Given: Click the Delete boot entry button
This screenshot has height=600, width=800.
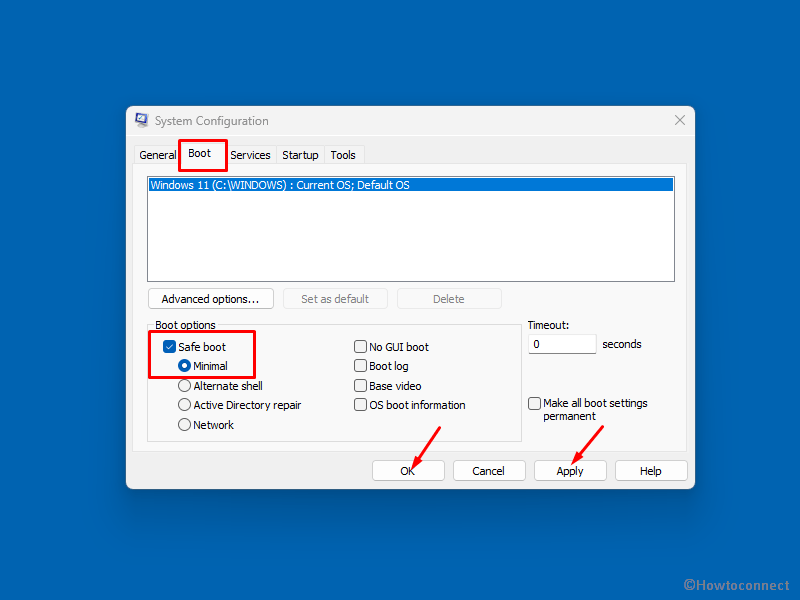Looking at the screenshot, I should (x=449, y=299).
